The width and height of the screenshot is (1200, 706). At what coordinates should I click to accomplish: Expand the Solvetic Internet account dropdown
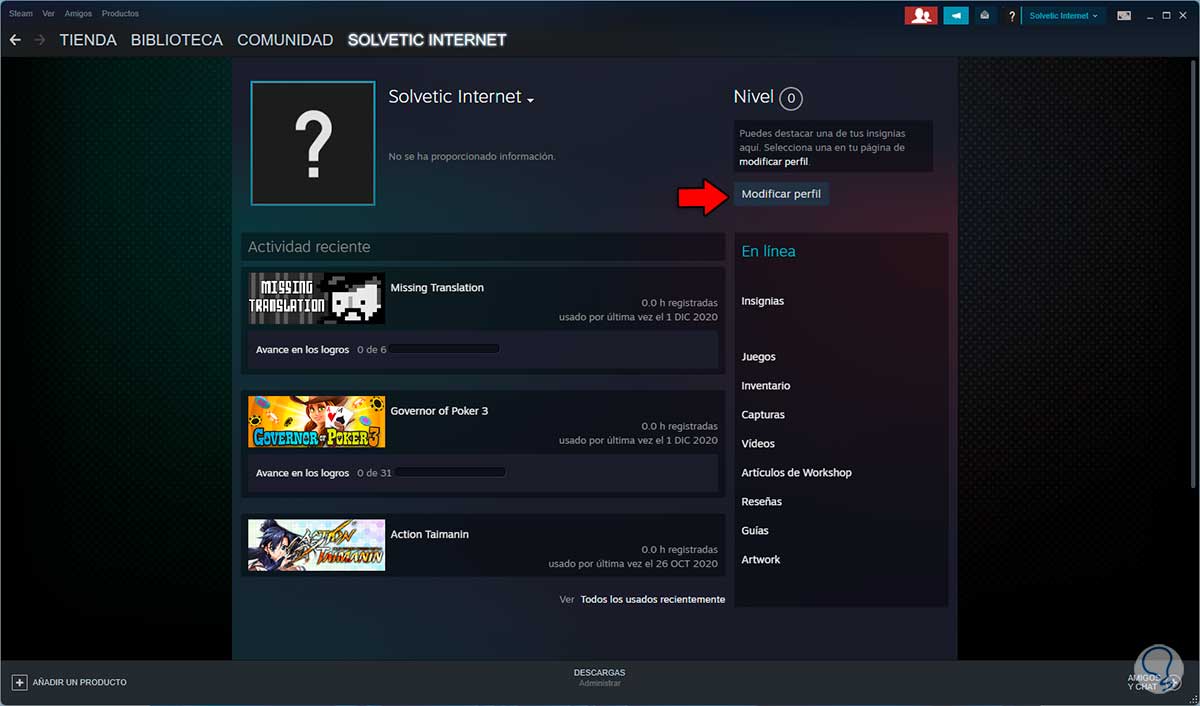(1064, 15)
